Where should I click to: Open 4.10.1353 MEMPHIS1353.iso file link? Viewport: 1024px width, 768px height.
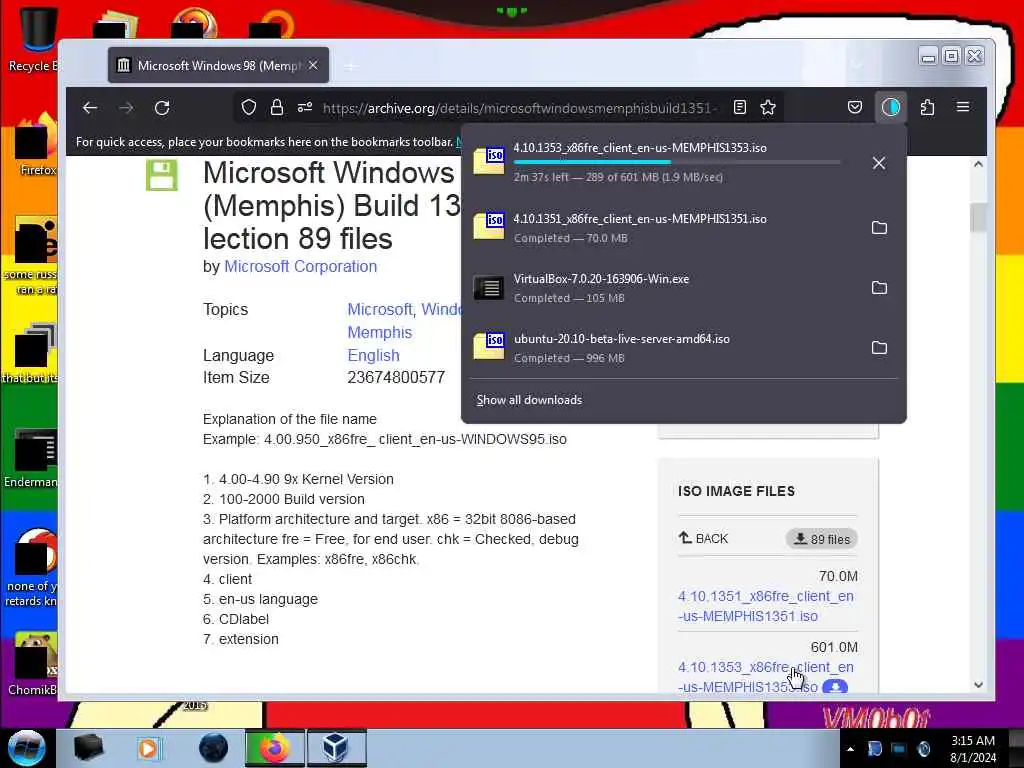click(x=765, y=677)
